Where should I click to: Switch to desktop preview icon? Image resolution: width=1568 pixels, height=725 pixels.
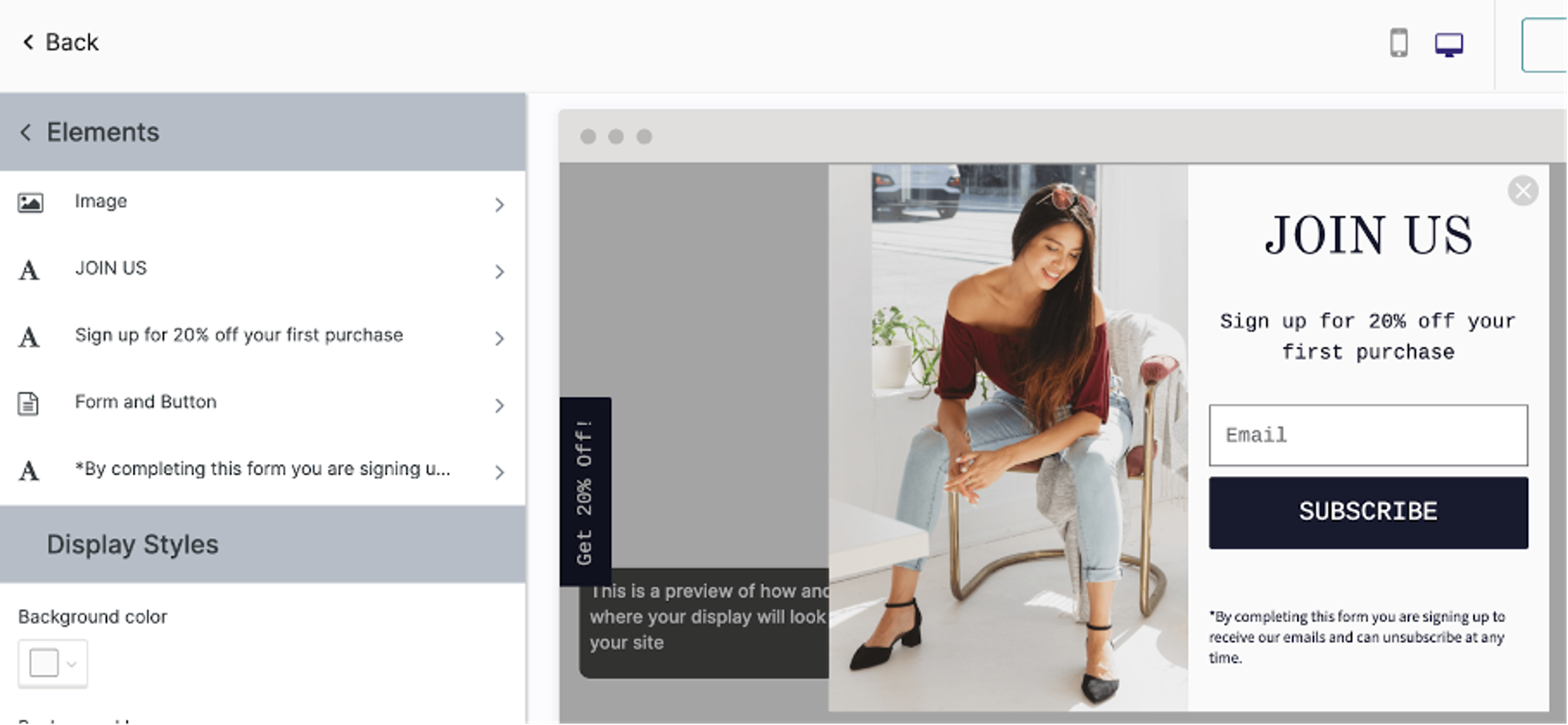1449,44
